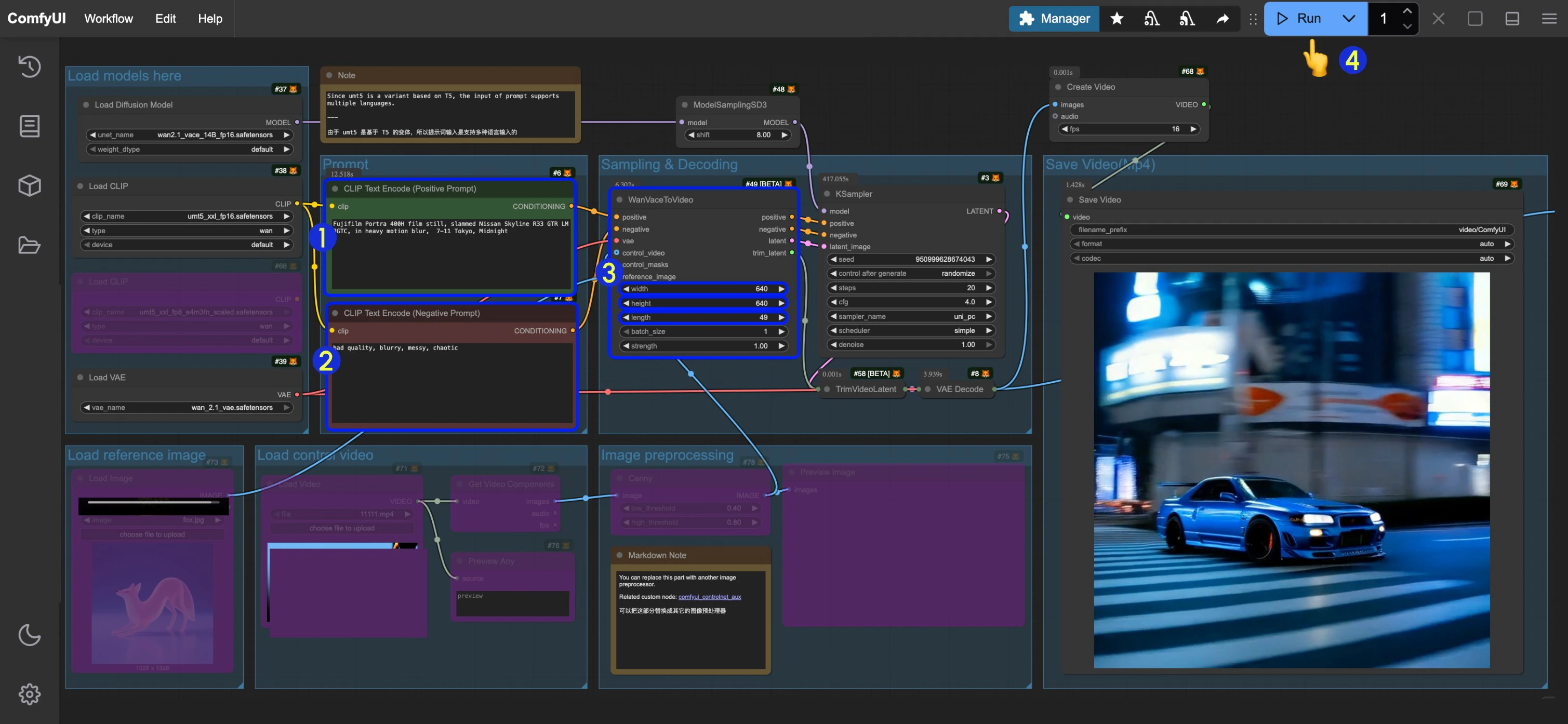Viewport: 1568px width, 724px height.
Task: Toggle collapse dot on KSampler node
Action: (x=827, y=194)
